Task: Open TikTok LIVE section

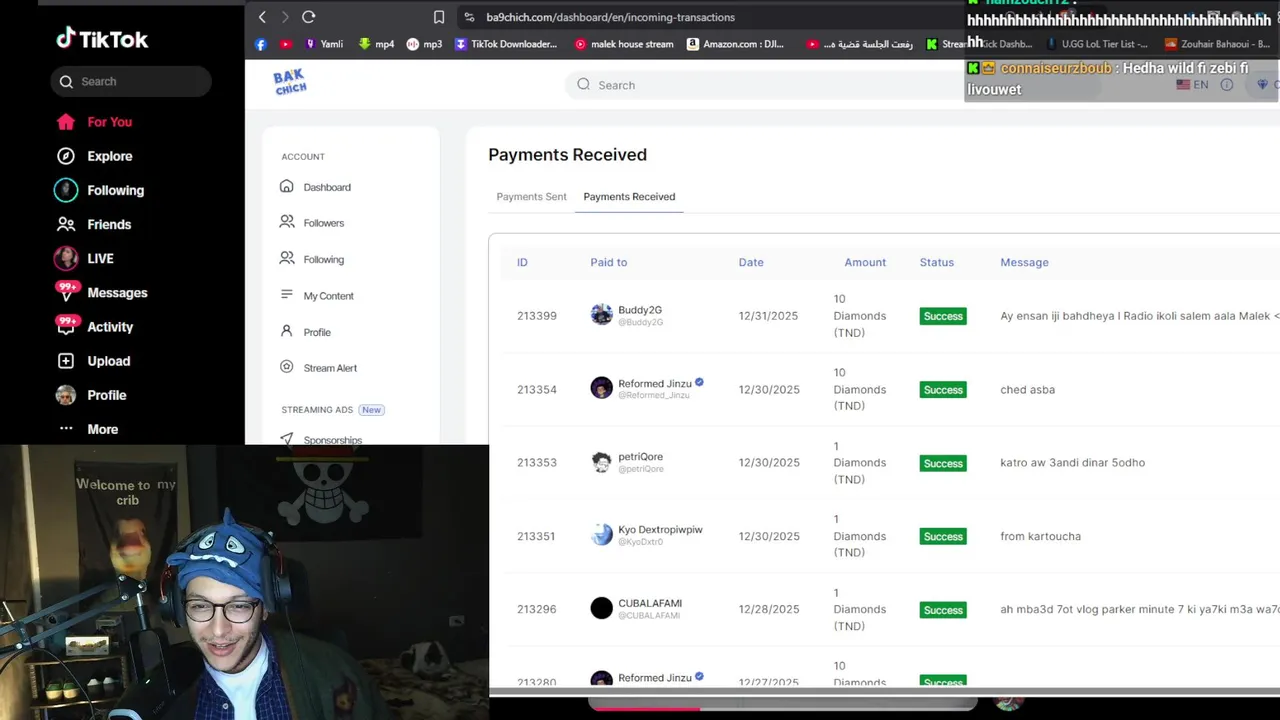Action: pos(84,258)
